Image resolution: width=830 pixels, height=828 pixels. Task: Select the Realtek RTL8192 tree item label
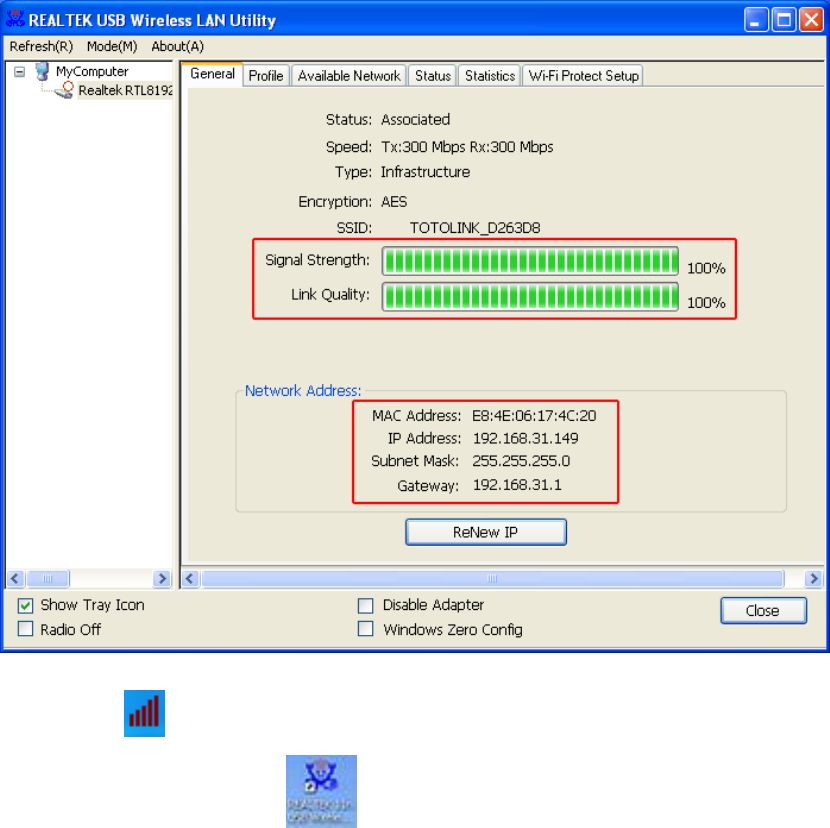(125, 91)
